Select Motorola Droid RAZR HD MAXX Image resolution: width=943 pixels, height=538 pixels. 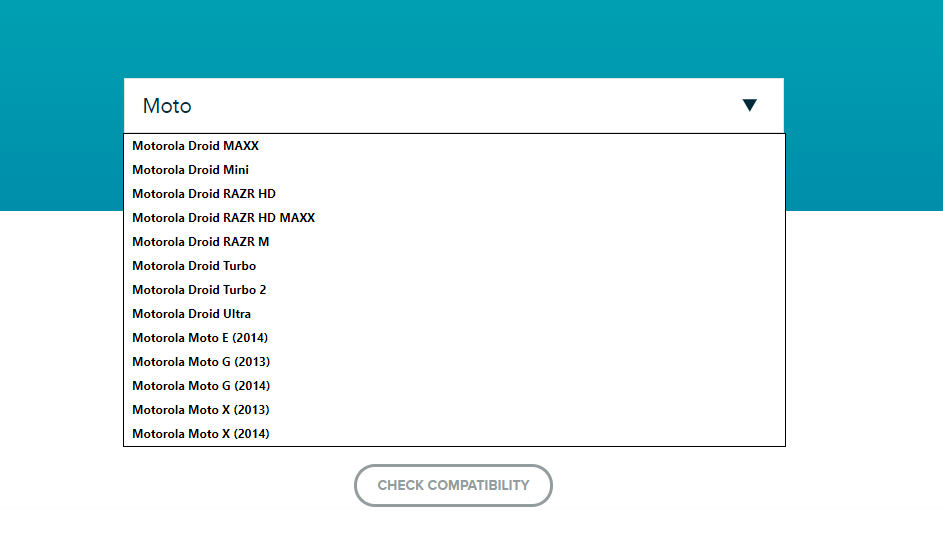pos(454,218)
